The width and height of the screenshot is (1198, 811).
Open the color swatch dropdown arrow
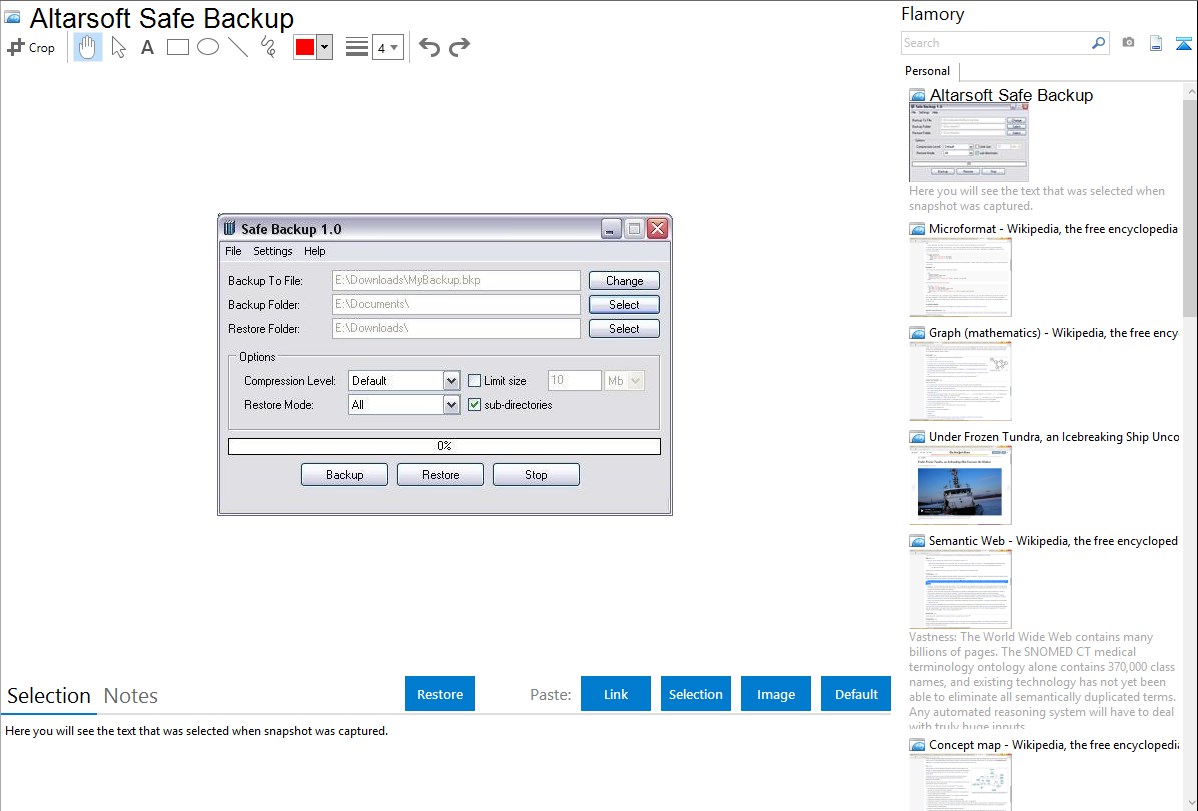[x=325, y=47]
